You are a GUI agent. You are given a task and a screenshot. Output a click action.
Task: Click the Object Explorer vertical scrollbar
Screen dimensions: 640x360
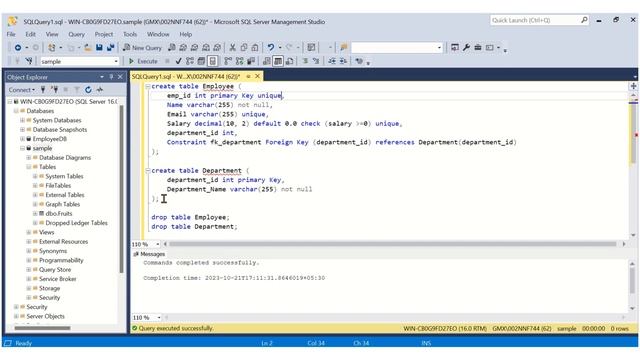[x=121, y=189]
